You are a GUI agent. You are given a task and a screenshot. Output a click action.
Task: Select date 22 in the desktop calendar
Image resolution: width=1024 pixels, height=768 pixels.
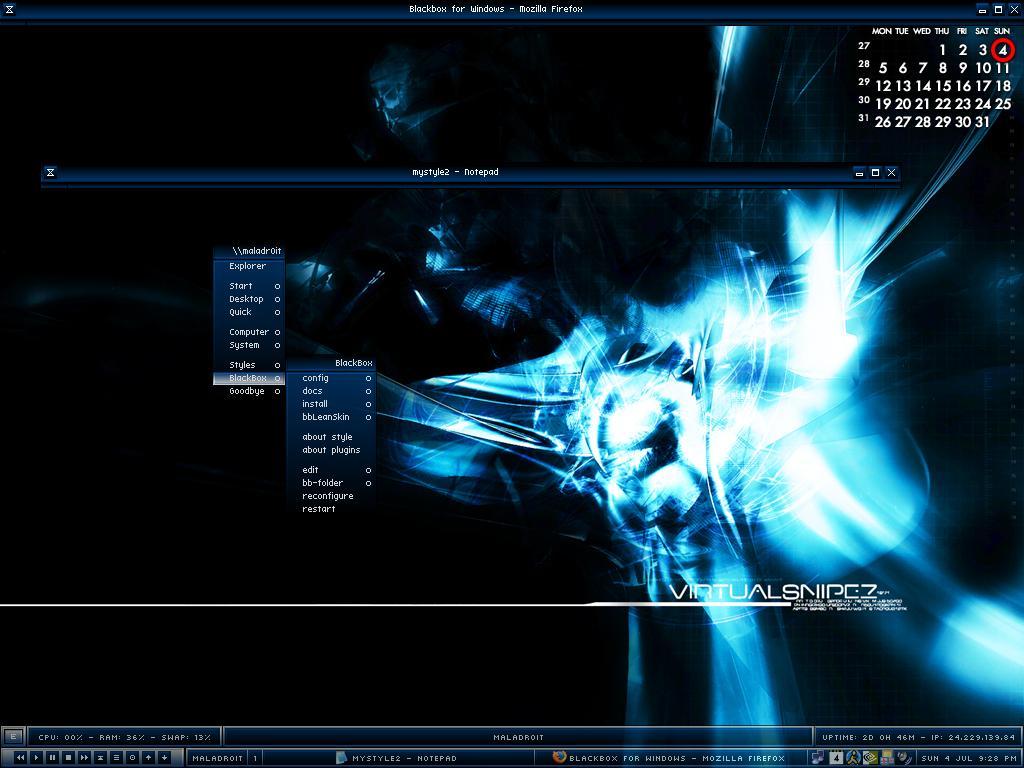(942, 104)
